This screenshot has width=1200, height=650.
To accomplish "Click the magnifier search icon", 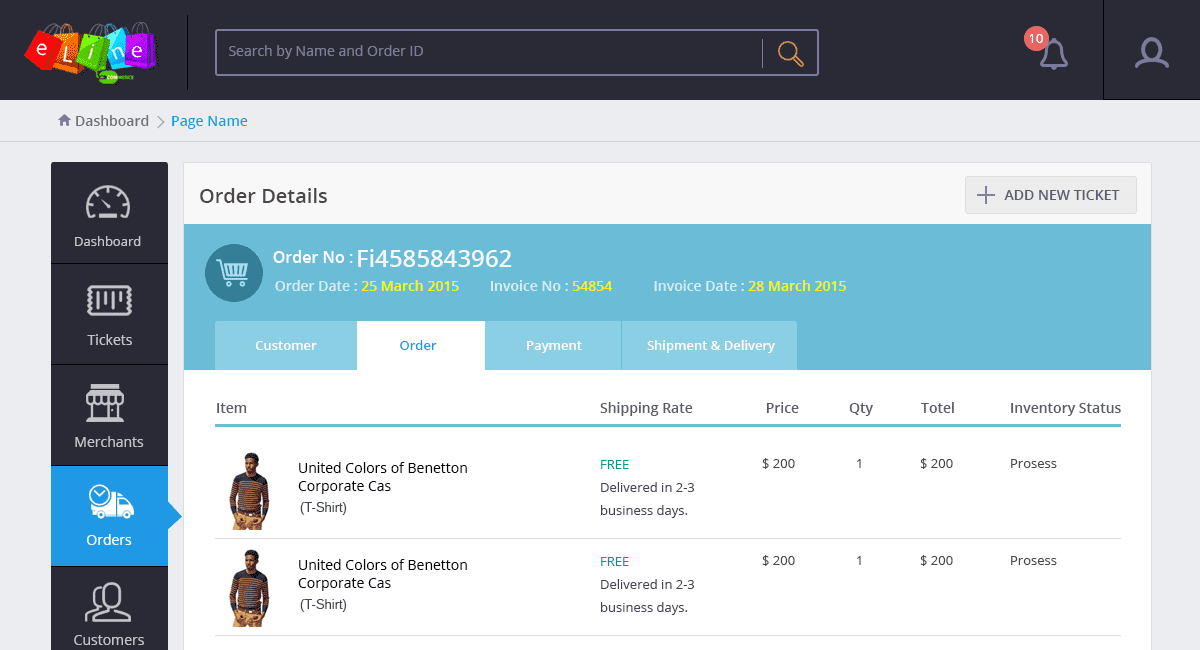I will click(790, 53).
